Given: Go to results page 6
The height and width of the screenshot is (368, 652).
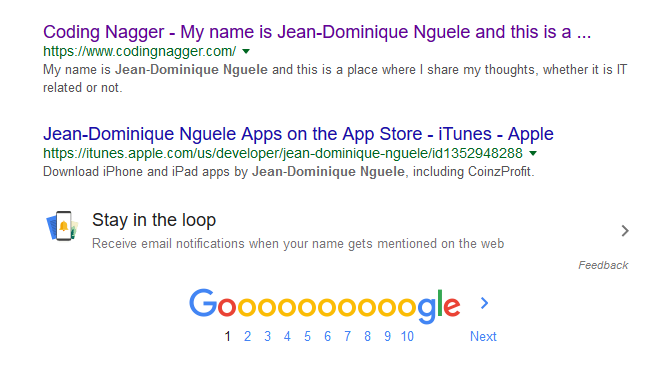Looking at the screenshot, I should click(x=327, y=336).
